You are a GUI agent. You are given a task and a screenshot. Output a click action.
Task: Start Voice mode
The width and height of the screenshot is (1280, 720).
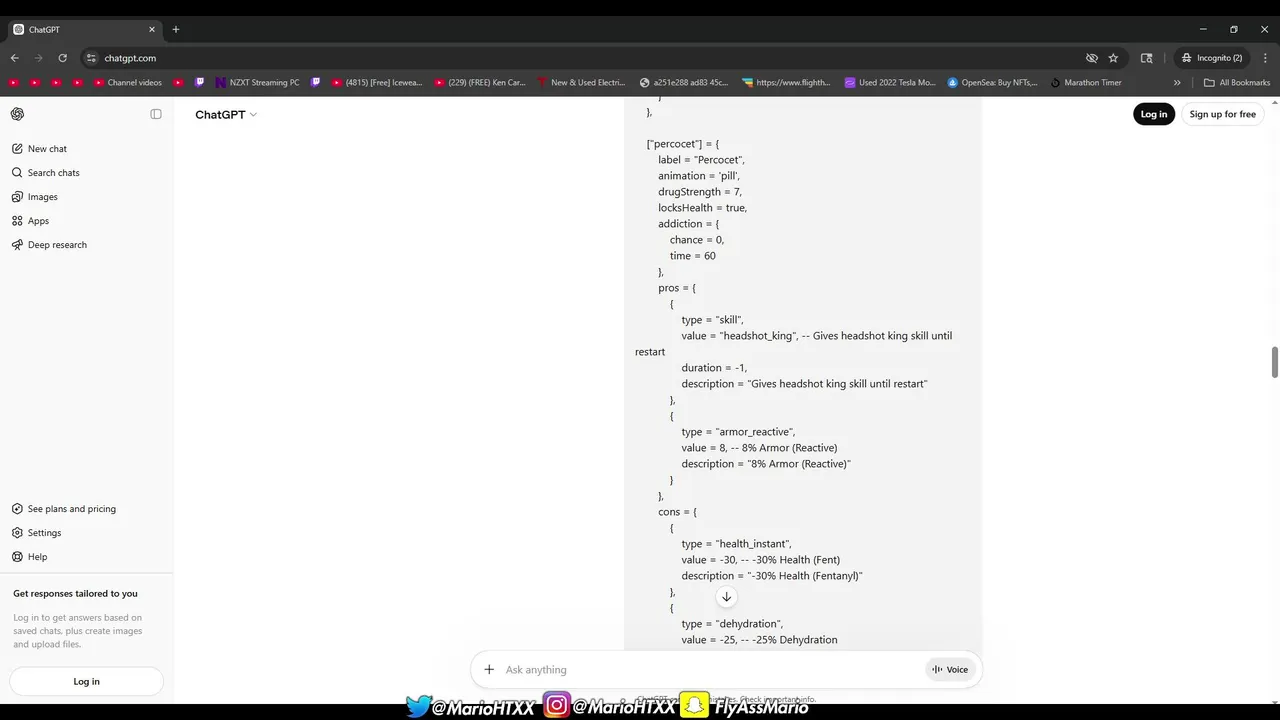point(950,670)
